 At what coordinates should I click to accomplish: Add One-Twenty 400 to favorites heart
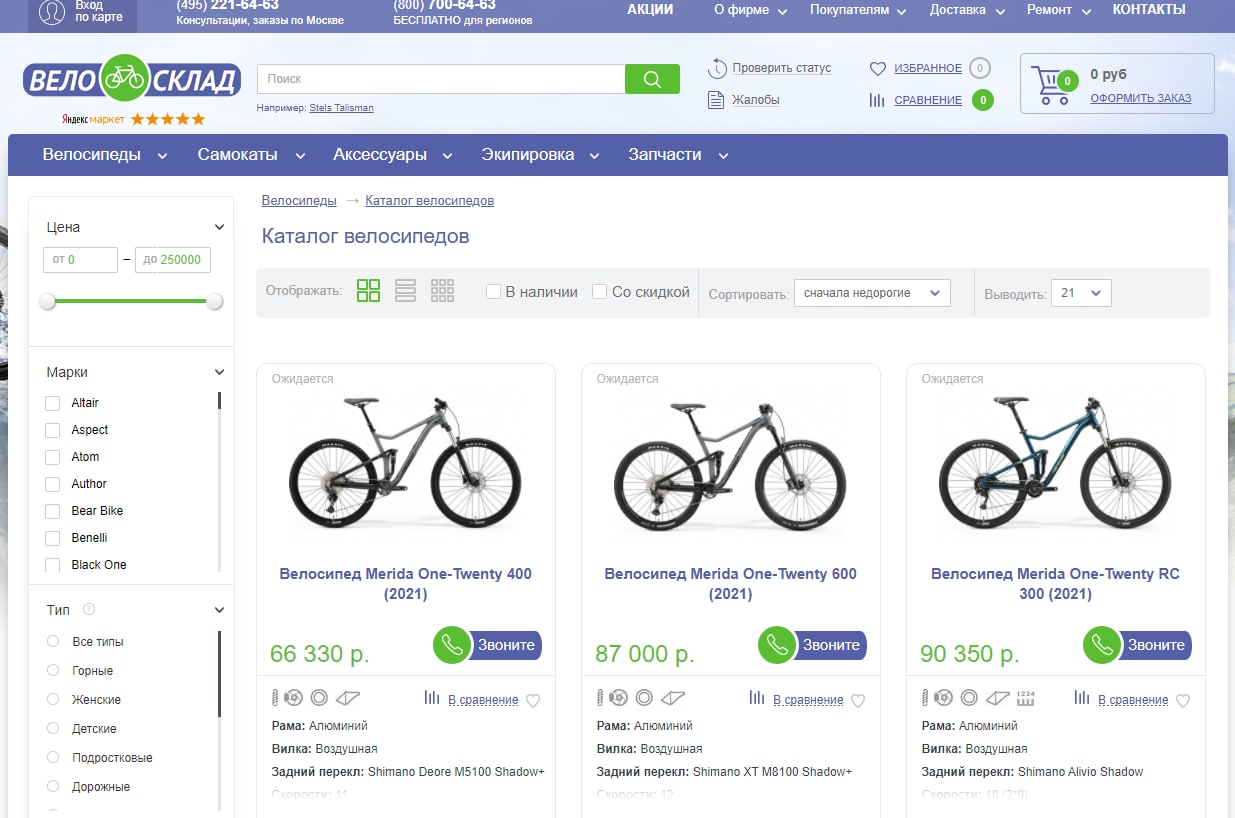pyautogui.click(x=533, y=701)
